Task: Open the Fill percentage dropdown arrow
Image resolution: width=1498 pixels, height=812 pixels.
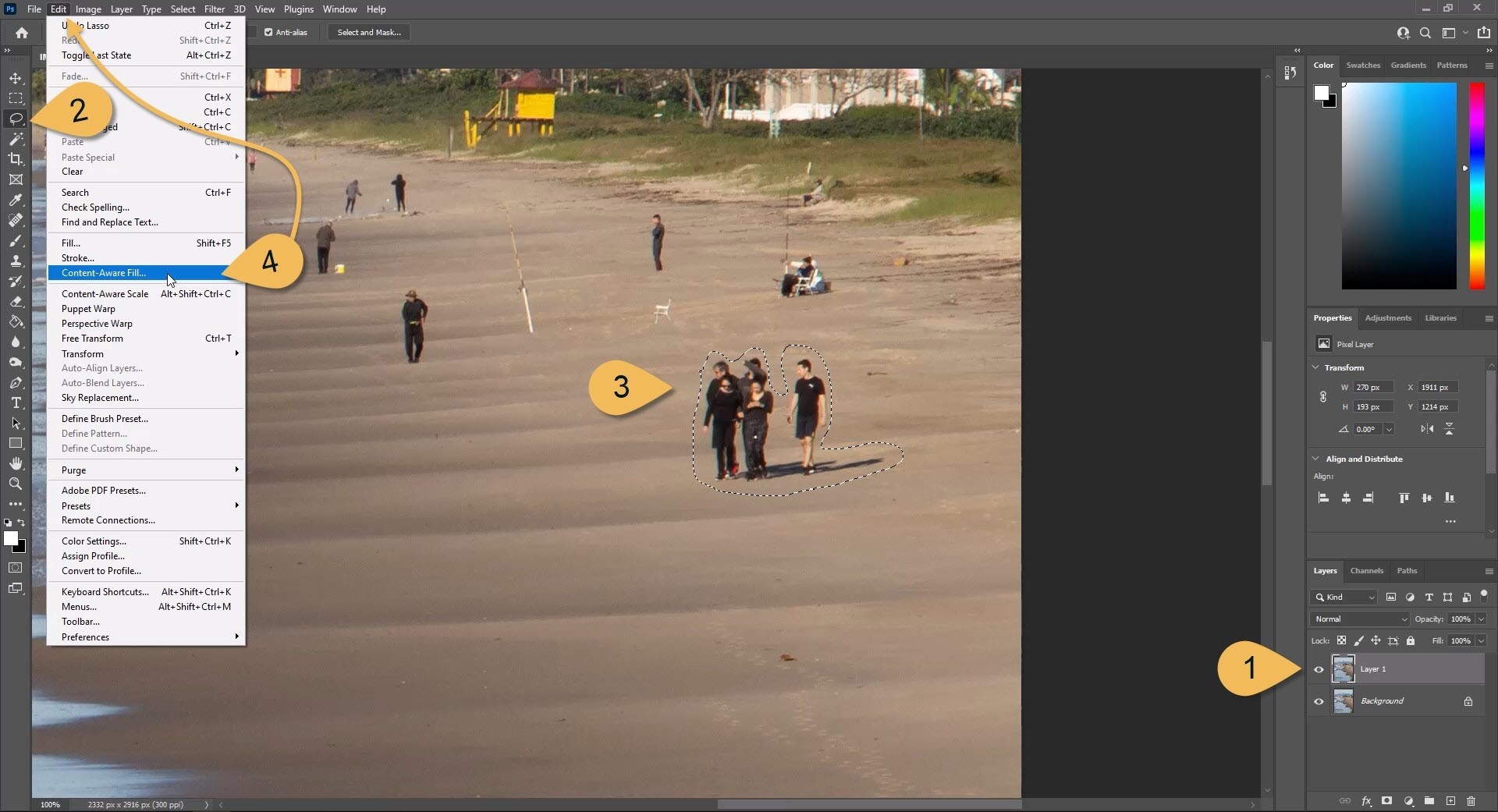Action: [1481, 641]
